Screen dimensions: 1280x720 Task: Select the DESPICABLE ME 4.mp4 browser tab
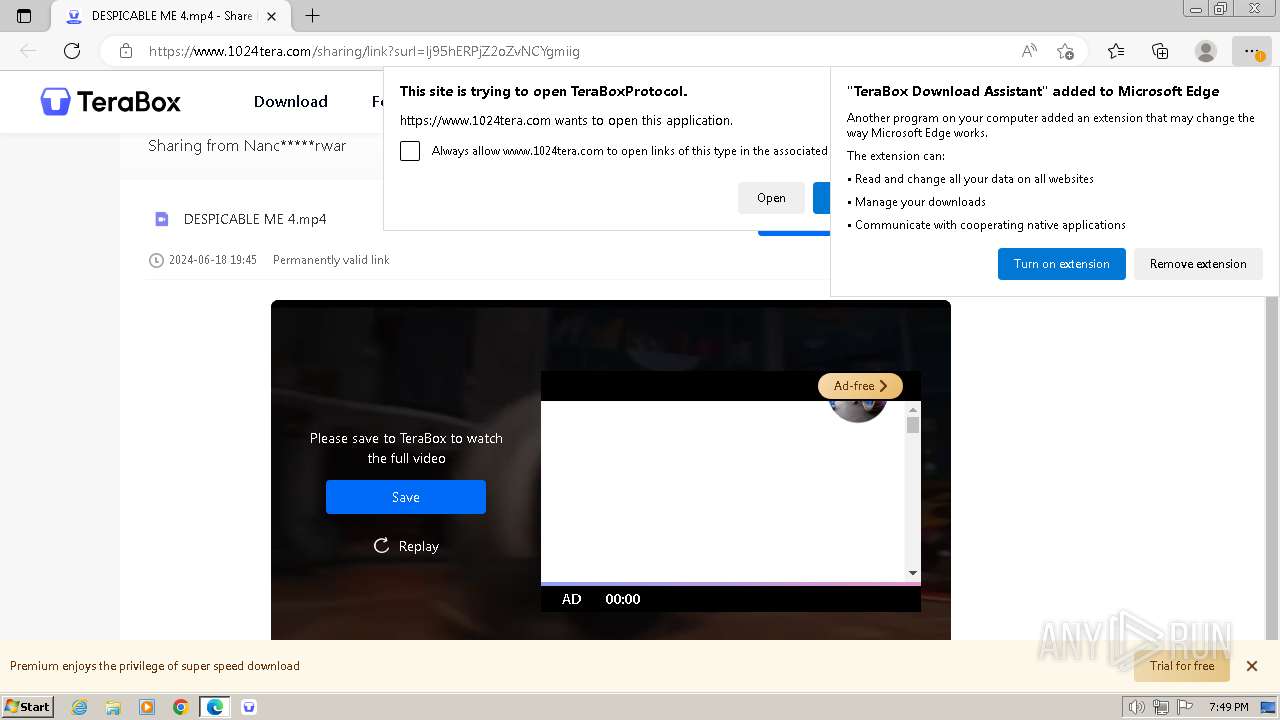pyautogui.click(x=170, y=16)
